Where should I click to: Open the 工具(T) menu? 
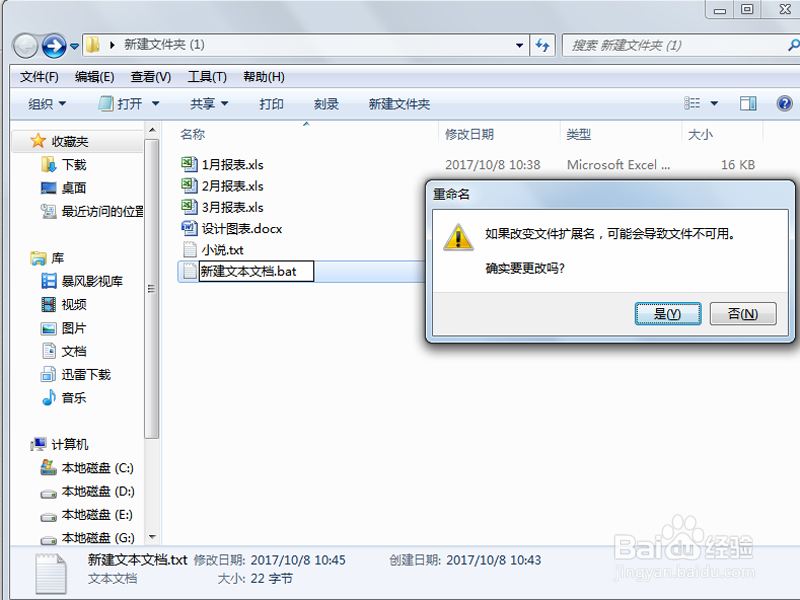(x=207, y=77)
